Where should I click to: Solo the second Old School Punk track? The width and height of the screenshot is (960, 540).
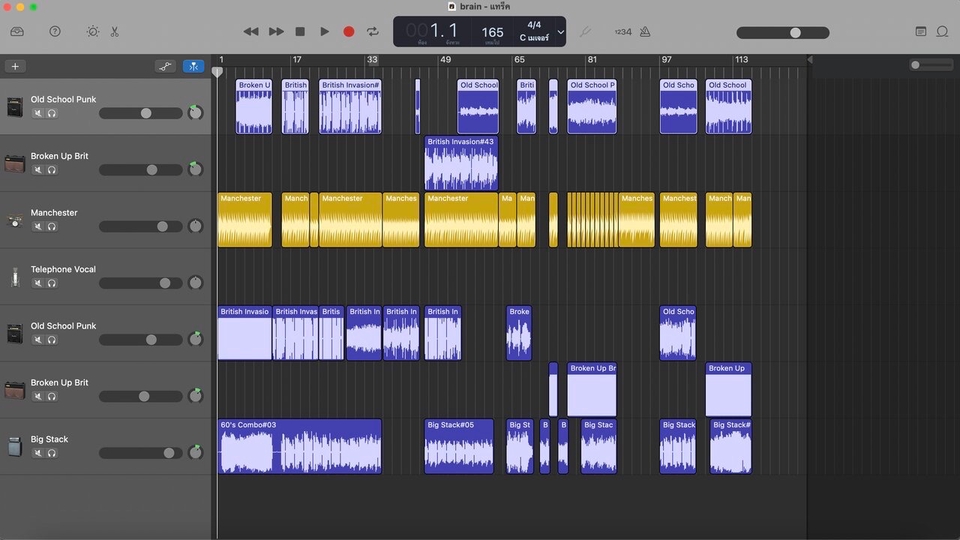pos(52,340)
